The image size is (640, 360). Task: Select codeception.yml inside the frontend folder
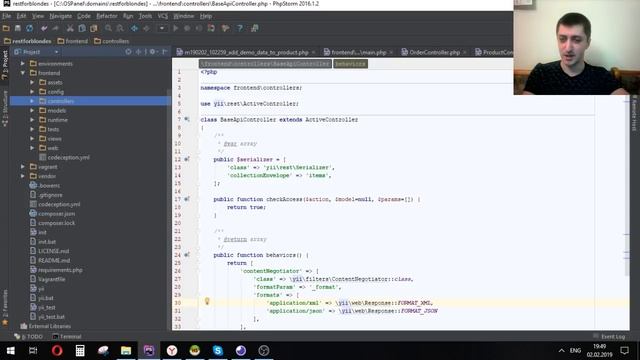(68, 158)
